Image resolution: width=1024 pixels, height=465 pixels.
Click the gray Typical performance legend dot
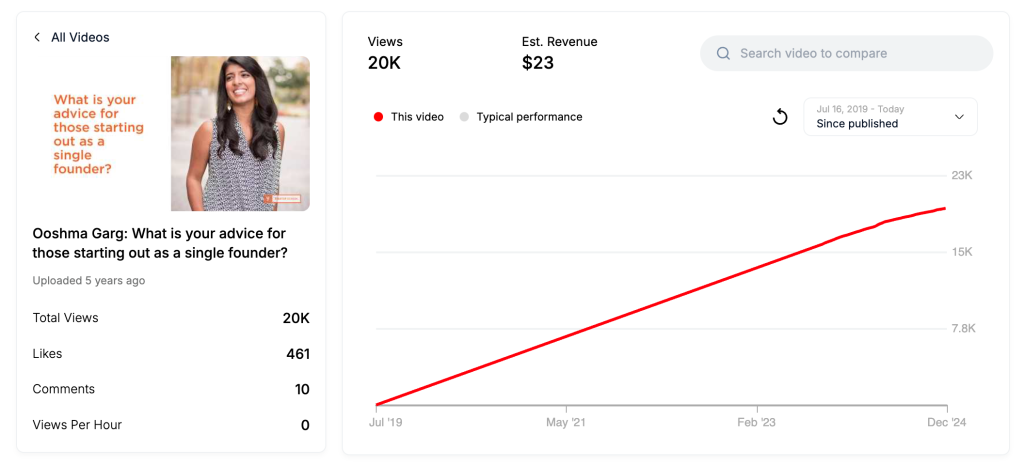464,117
